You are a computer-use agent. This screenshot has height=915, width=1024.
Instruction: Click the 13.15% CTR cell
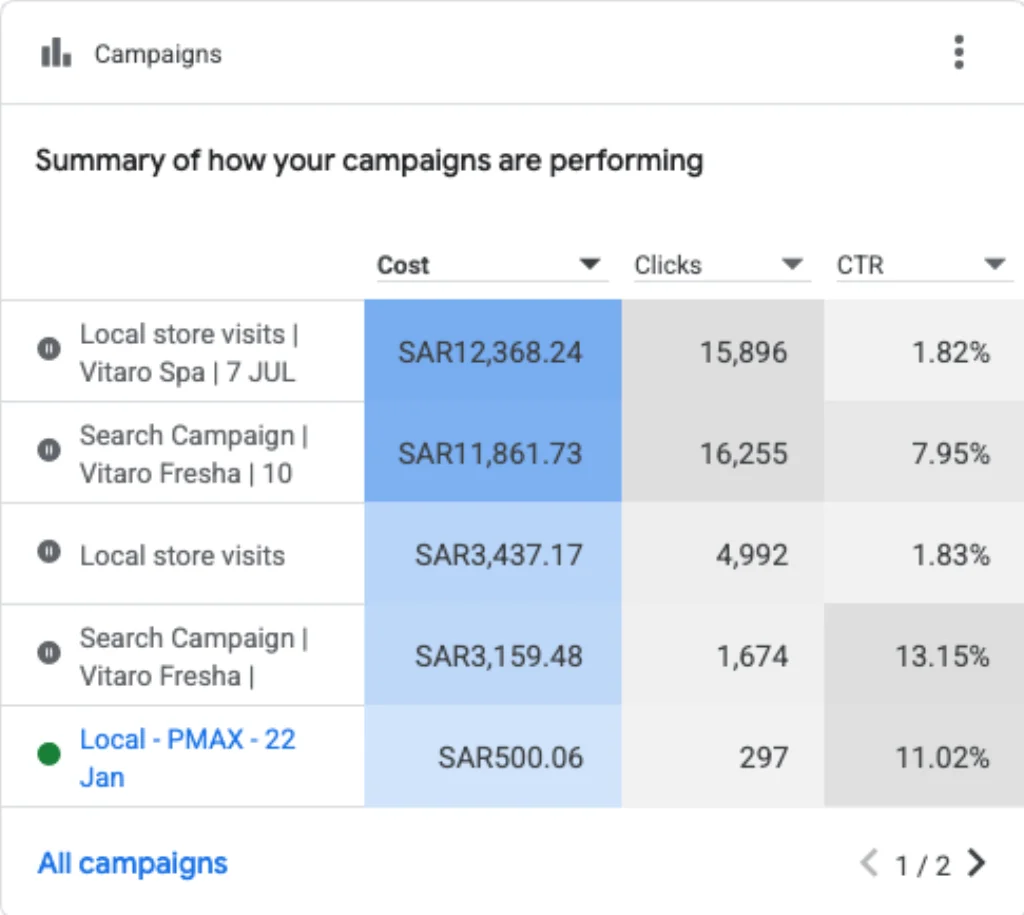click(923, 655)
